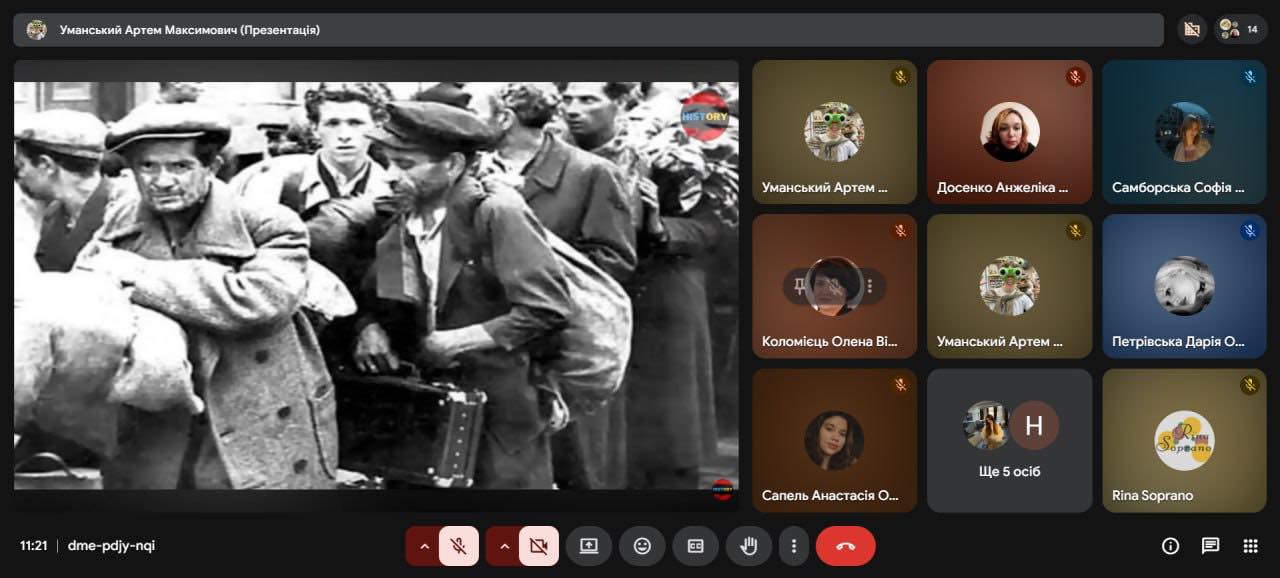Toggle the turned-off camera button
Screen dimensions: 1280x578
pyautogui.click(x=539, y=546)
